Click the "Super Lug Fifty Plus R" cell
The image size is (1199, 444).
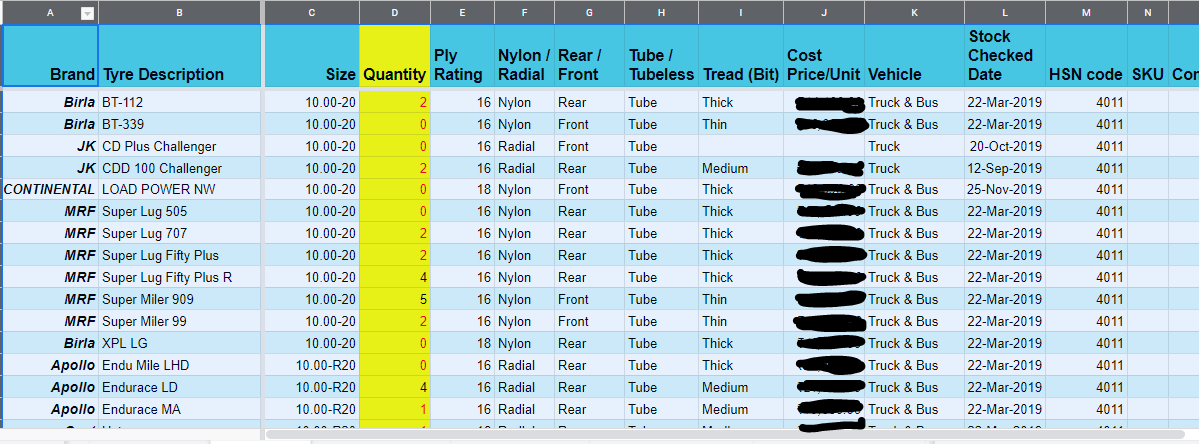point(179,277)
